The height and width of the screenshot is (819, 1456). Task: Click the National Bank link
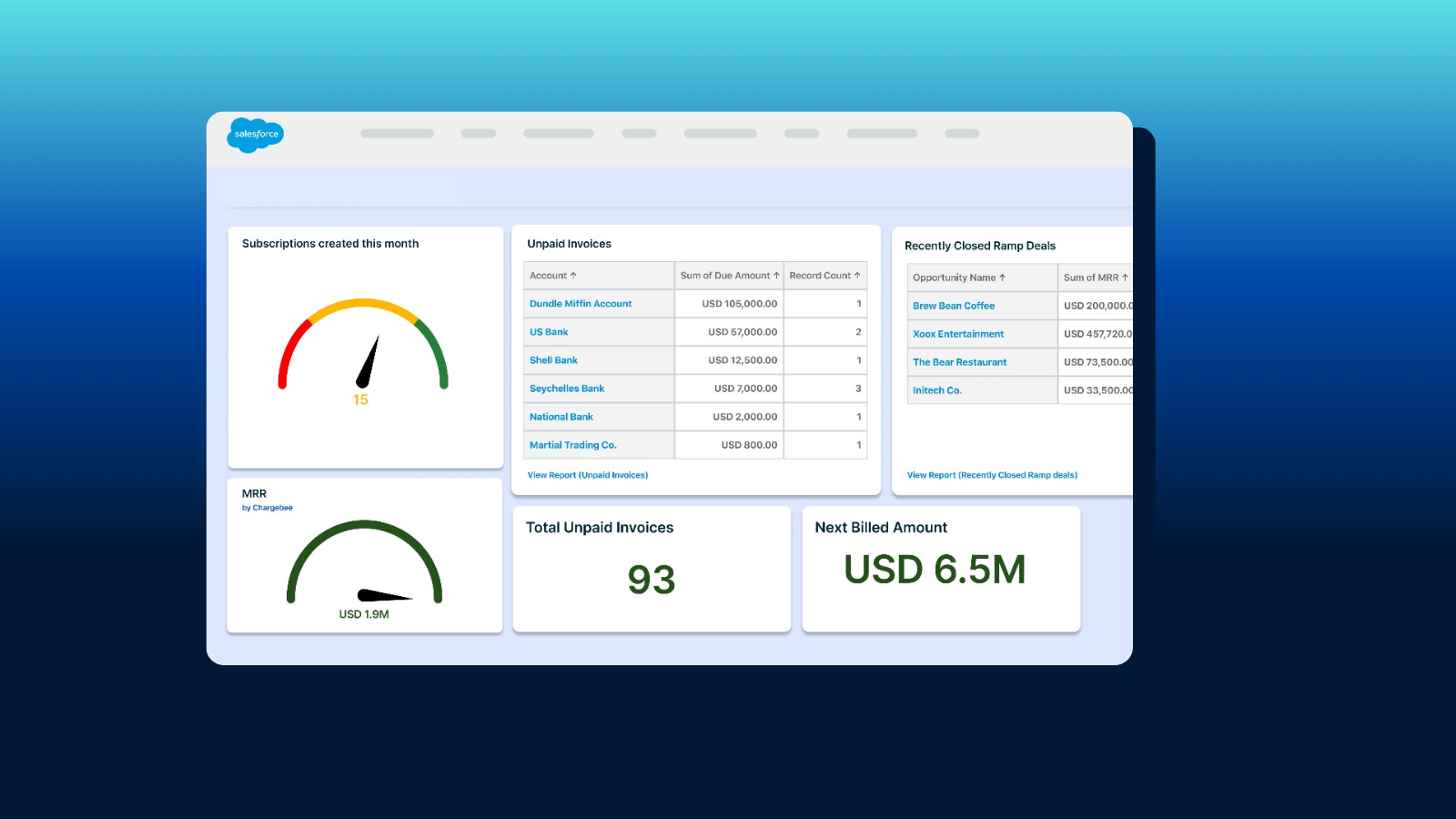[x=561, y=417]
